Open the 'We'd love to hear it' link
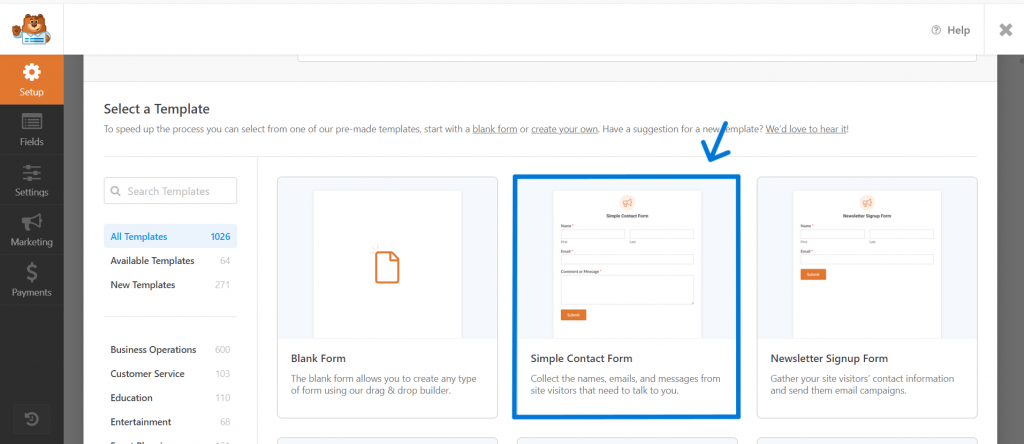1024x444 pixels. click(x=806, y=129)
